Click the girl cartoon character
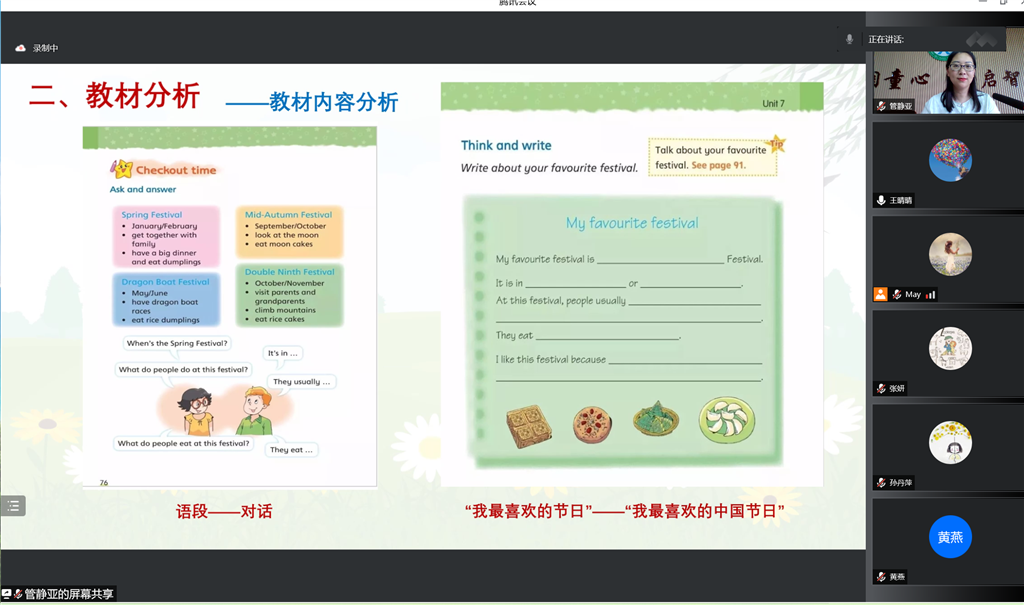 click(197, 412)
